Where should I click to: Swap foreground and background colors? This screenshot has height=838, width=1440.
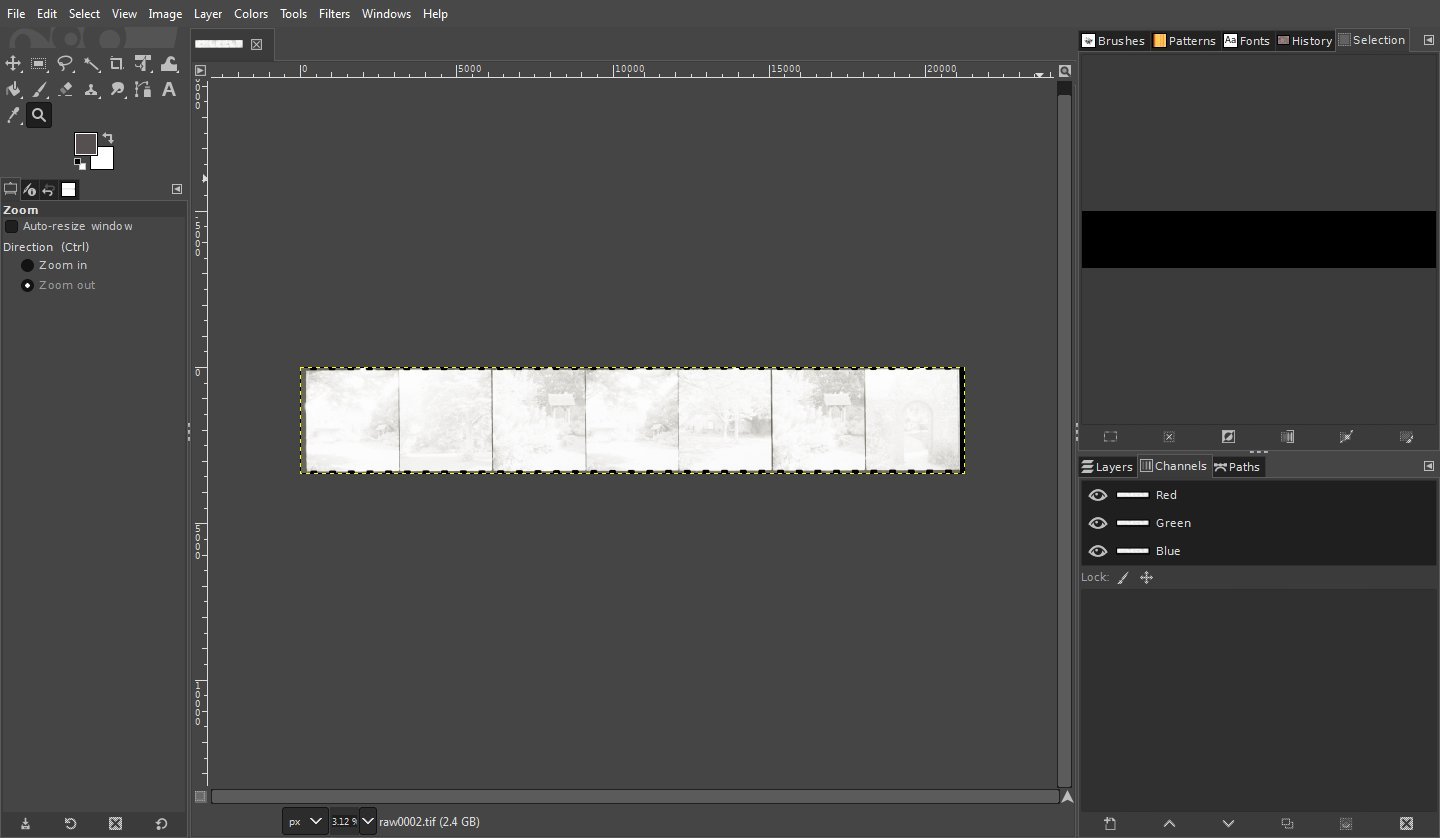tap(108, 137)
